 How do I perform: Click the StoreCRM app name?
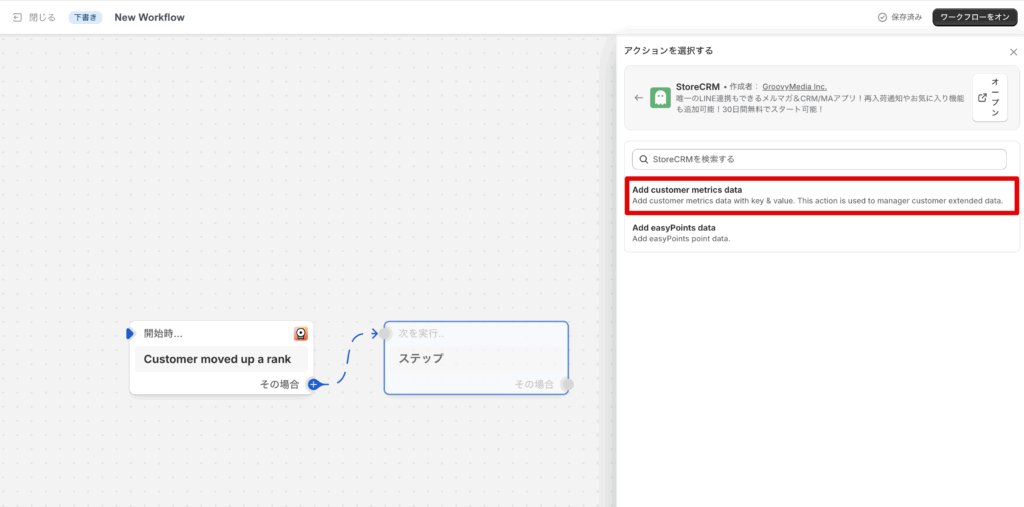coord(697,86)
